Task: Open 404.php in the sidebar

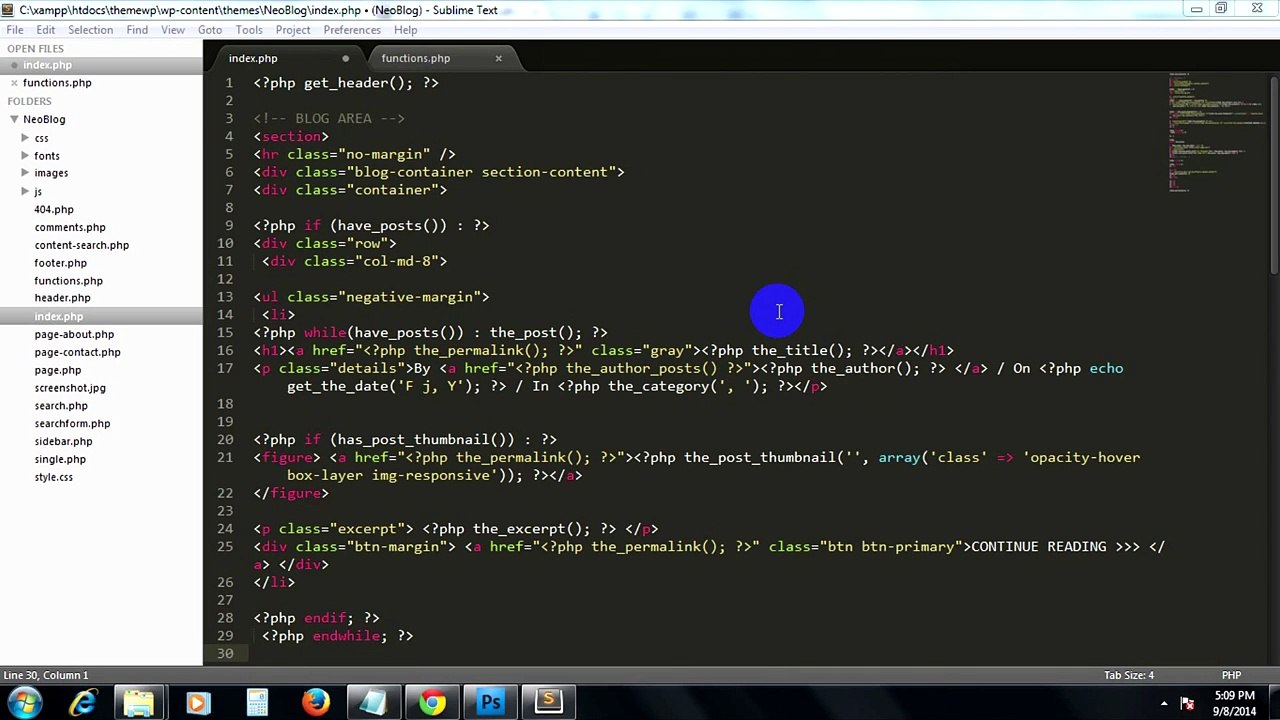Action: (54, 210)
